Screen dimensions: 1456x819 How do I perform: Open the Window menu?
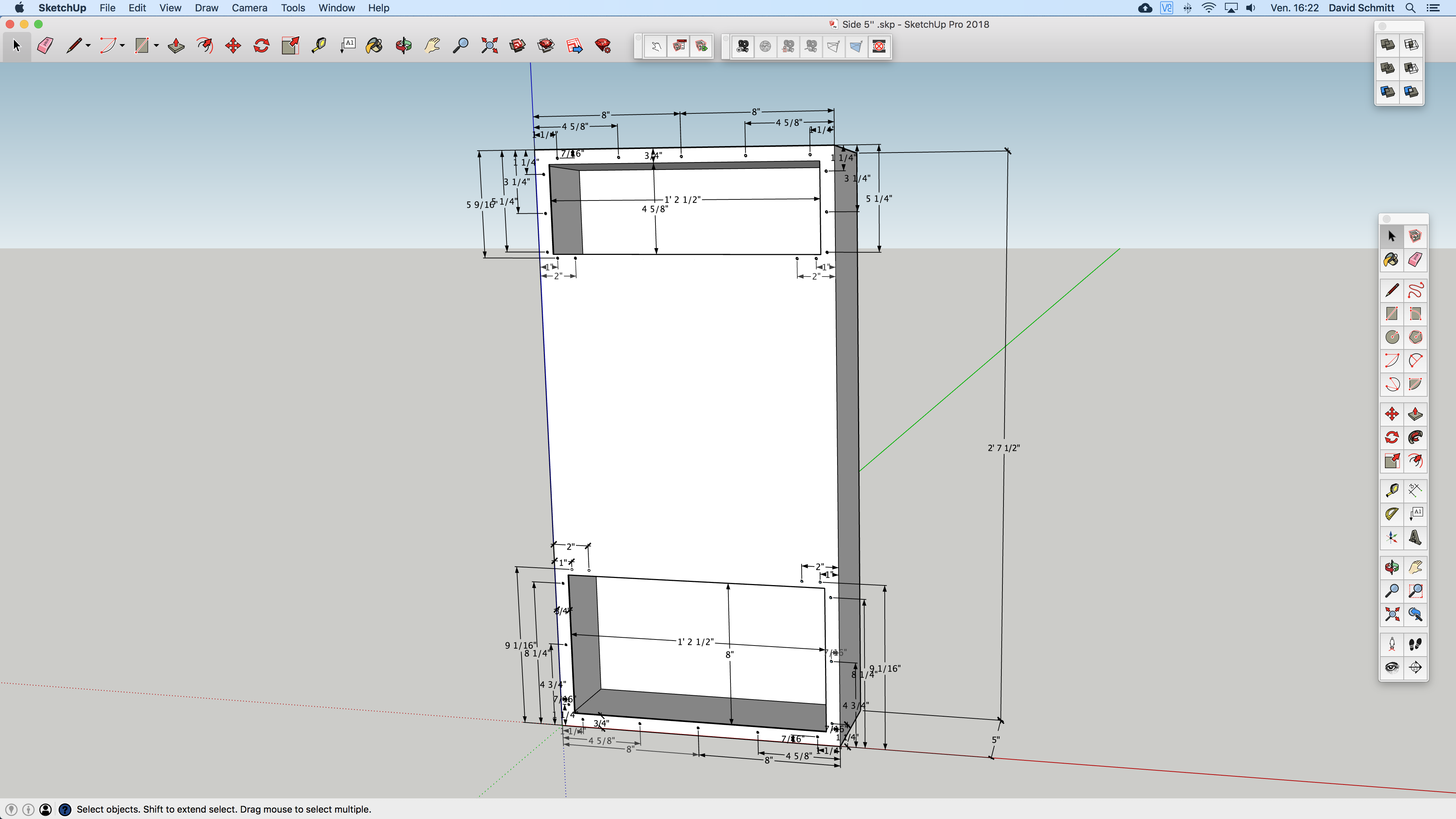[336, 8]
